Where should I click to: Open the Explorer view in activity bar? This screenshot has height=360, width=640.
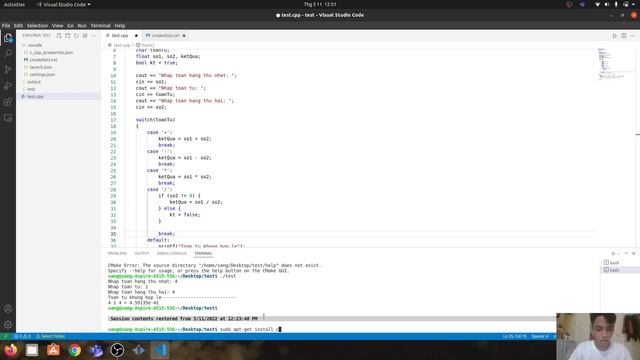pyautogui.click(x=8, y=38)
